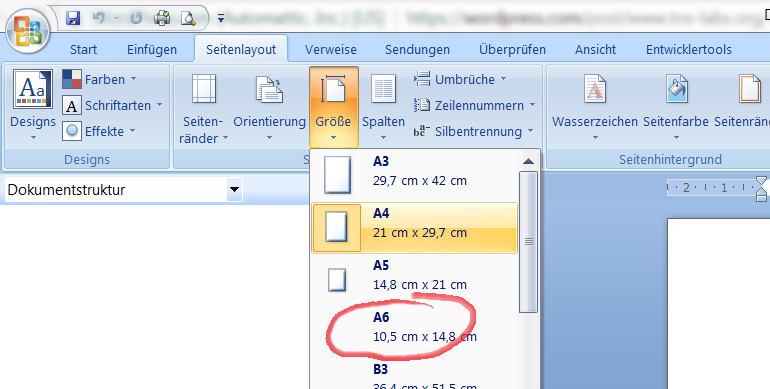Choose A3 paper size
This screenshot has height=389, width=770.
coord(414,175)
